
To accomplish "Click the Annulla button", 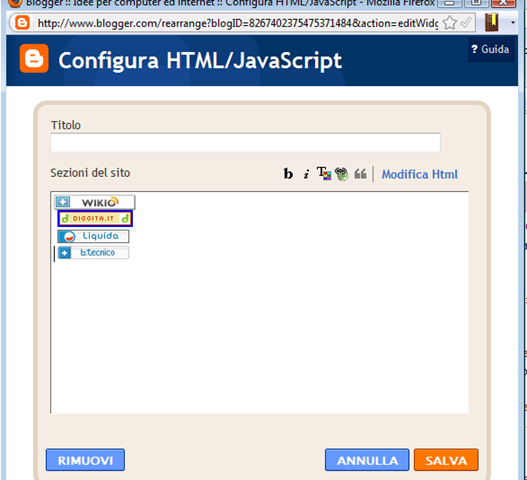I will click(x=367, y=460).
